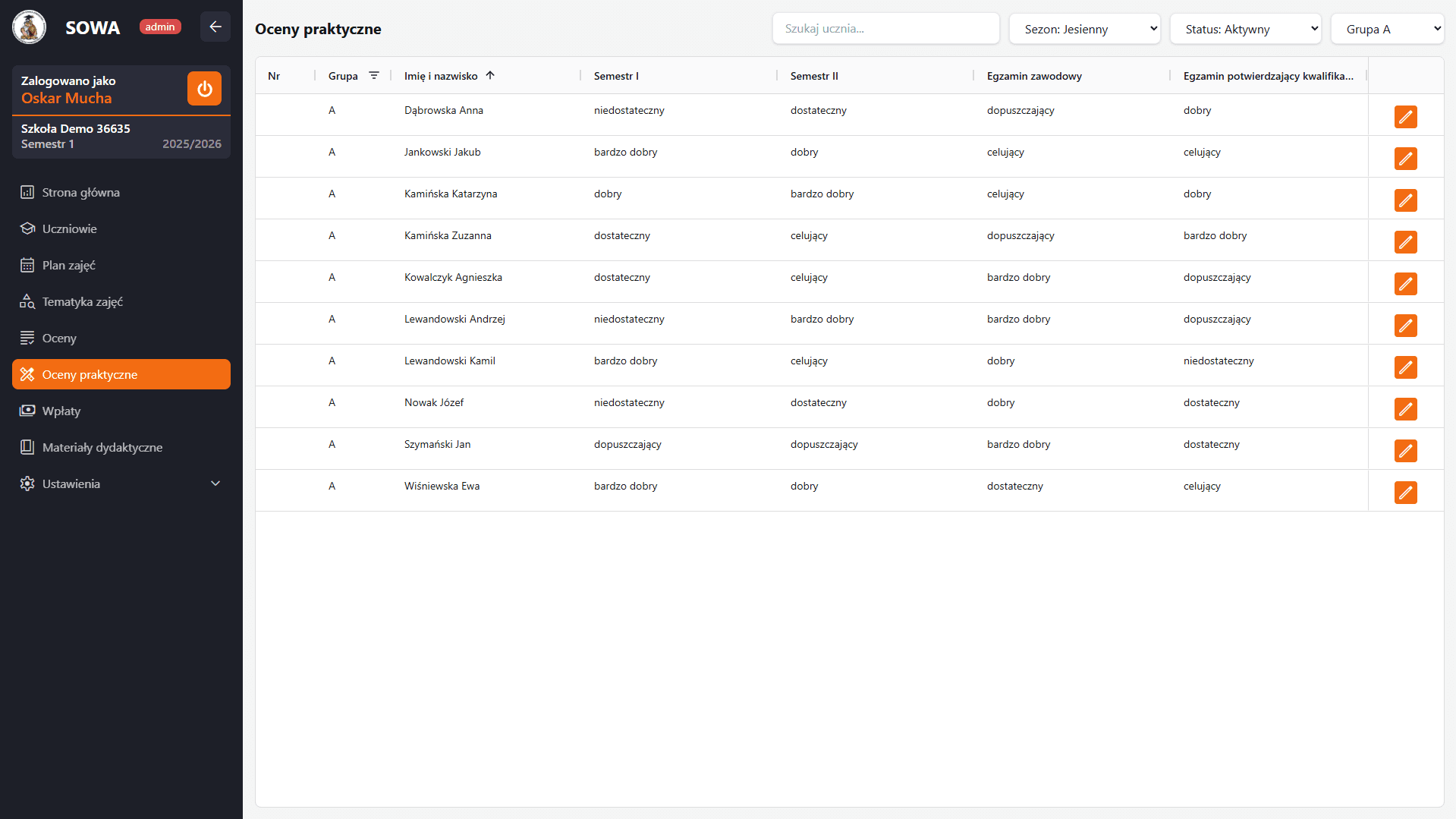Open the Sezon: Jesienny dropdown
Screen dimensions: 1456x819
pyautogui.click(x=1084, y=29)
